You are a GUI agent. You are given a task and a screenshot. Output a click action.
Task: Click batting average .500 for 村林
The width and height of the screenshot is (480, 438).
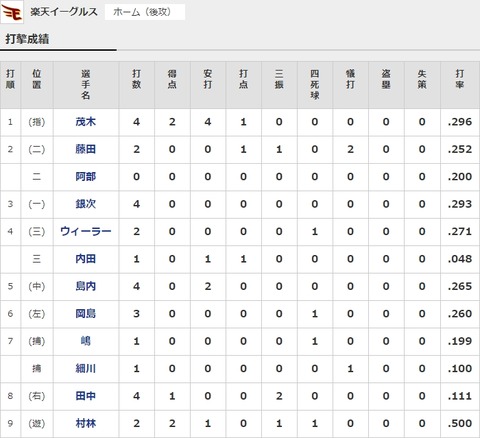click(460, 423)
